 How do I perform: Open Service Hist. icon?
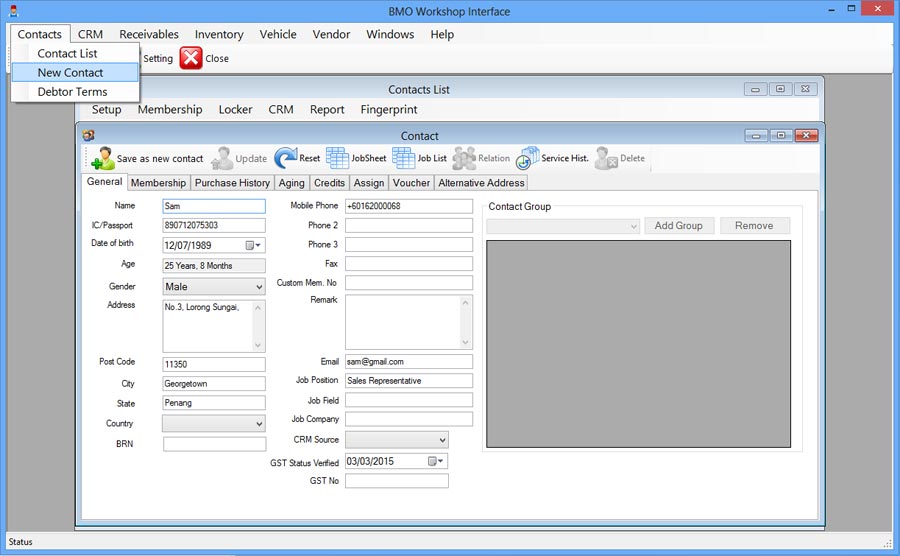527,158
